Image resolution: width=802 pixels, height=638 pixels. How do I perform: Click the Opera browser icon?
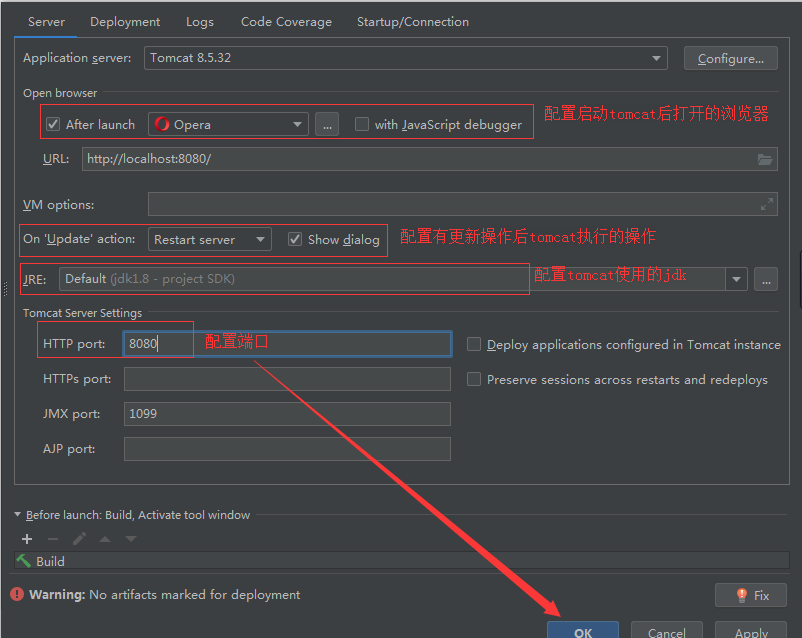[x=162, y=124]
